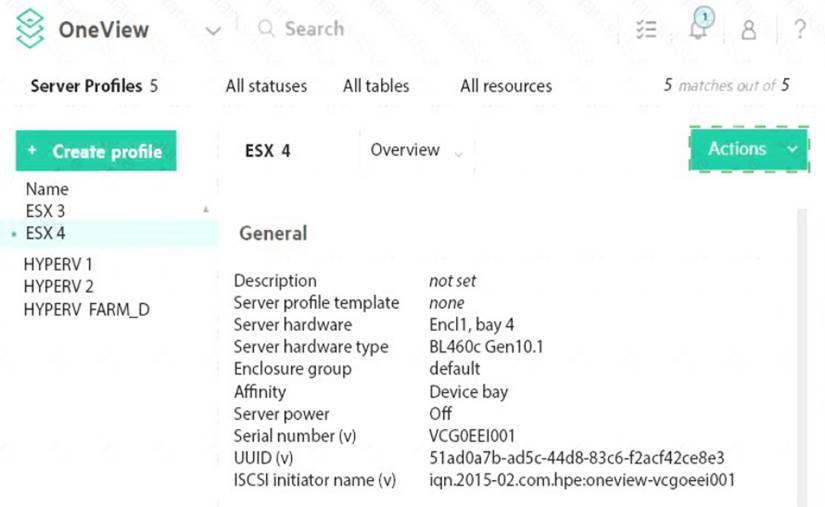
Task: Select the HYPERV FARM_D profile
Action: [86, 309]
